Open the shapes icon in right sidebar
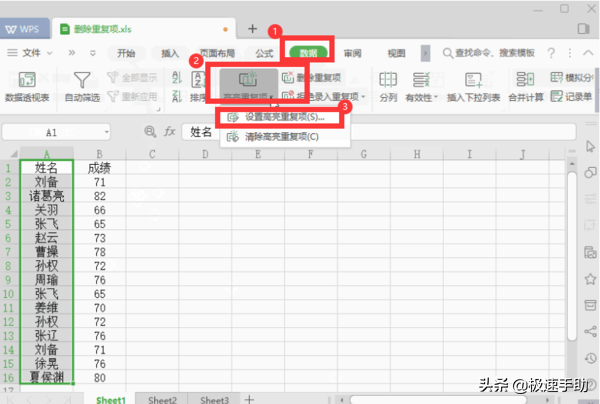The height and width of the screenshot is (404, 600). tap(590, 173)
